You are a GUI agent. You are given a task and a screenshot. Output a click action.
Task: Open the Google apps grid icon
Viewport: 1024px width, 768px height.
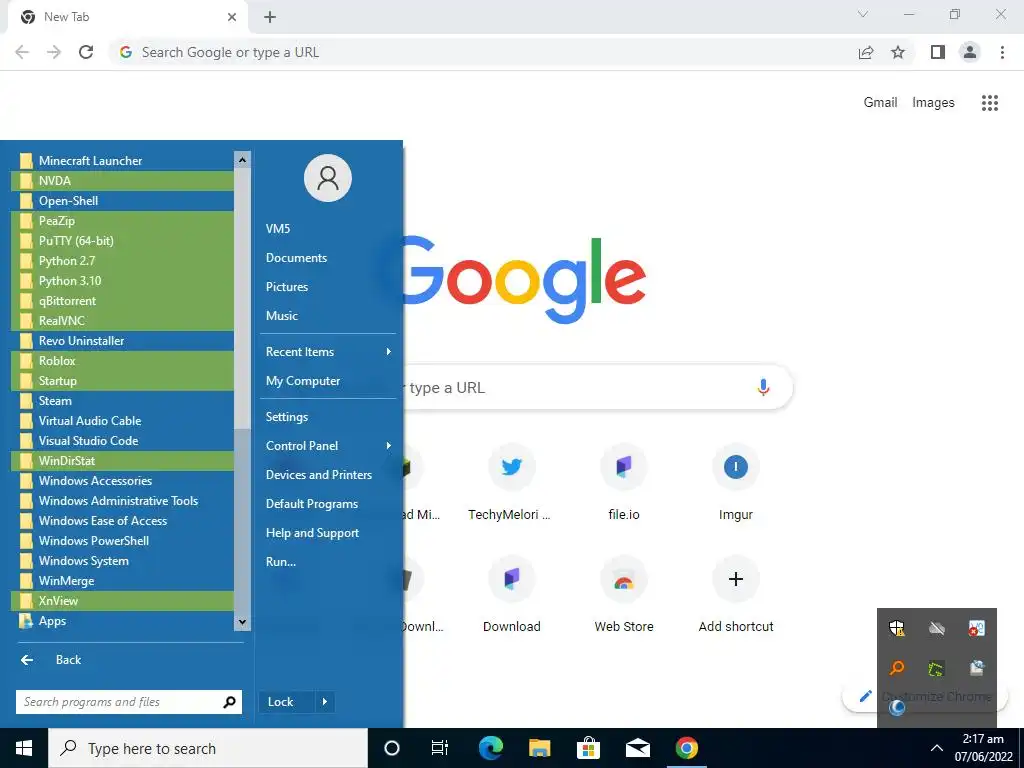tap(990, 103)
